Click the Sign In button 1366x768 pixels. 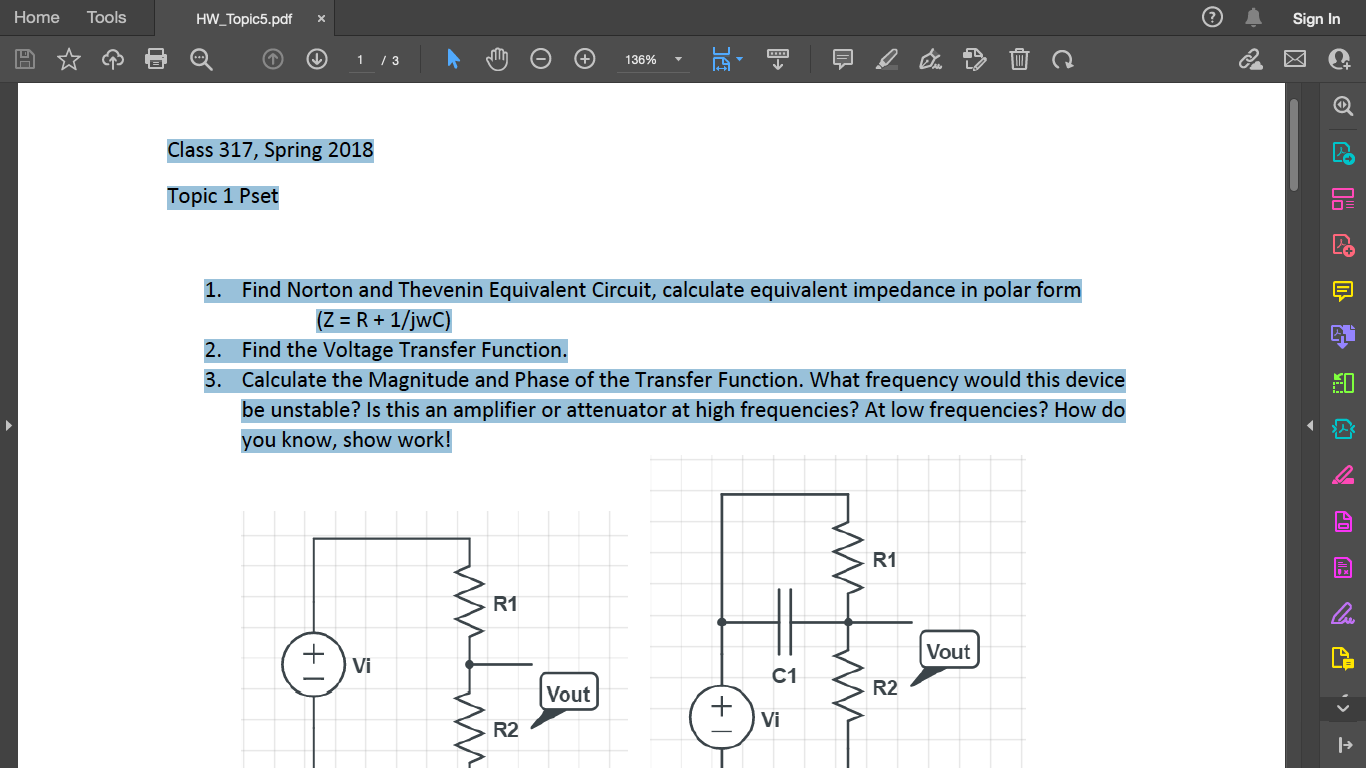click(x=1316, y=18)
